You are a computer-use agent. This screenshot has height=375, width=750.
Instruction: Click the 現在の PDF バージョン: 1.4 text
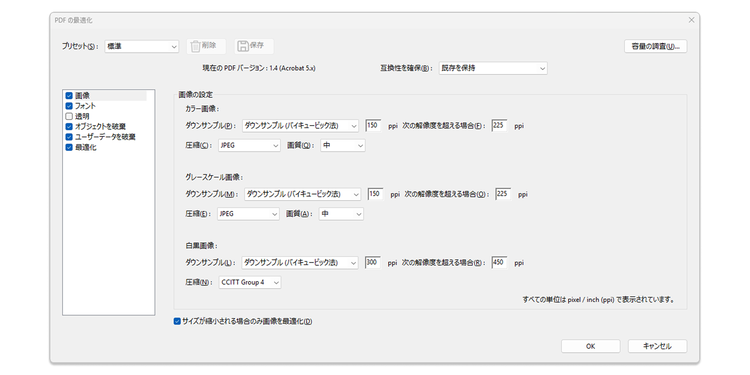tap(259, 68)
